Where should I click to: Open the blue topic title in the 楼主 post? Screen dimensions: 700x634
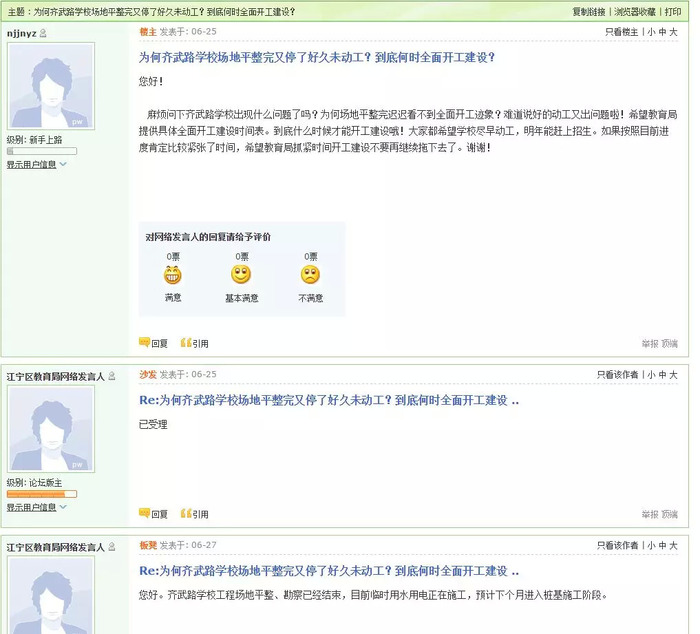click(317, 57)
